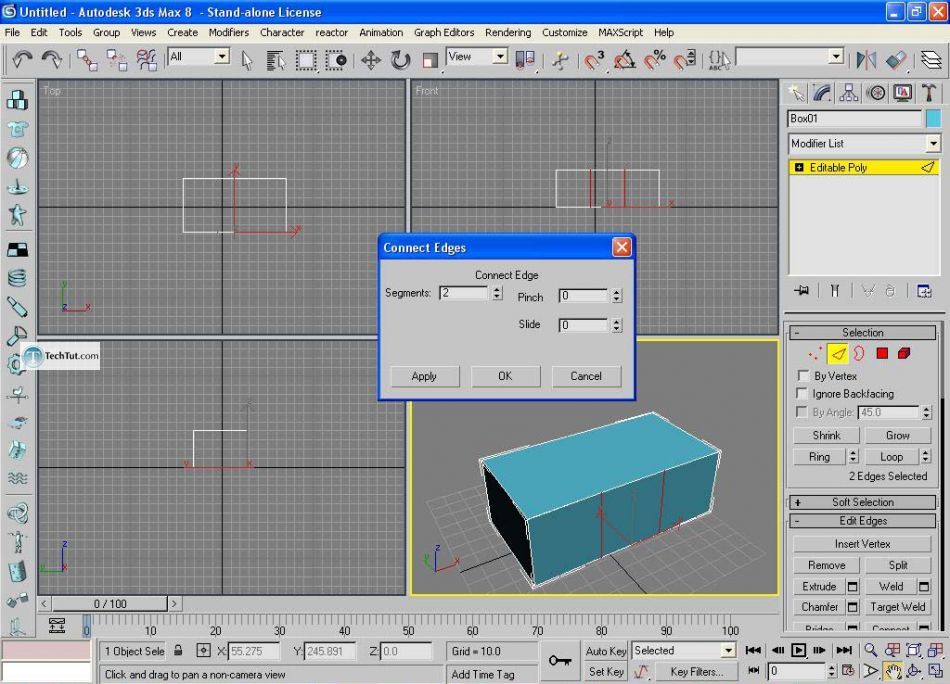950x684 pixels.
Task: Switch to the Create command panel
Action: [x=796, y=93]
